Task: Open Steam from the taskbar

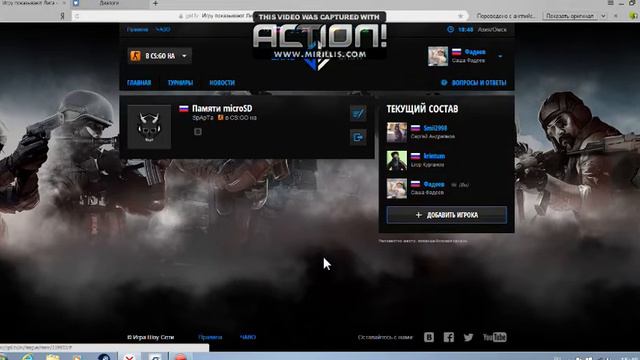Action: 104,357
